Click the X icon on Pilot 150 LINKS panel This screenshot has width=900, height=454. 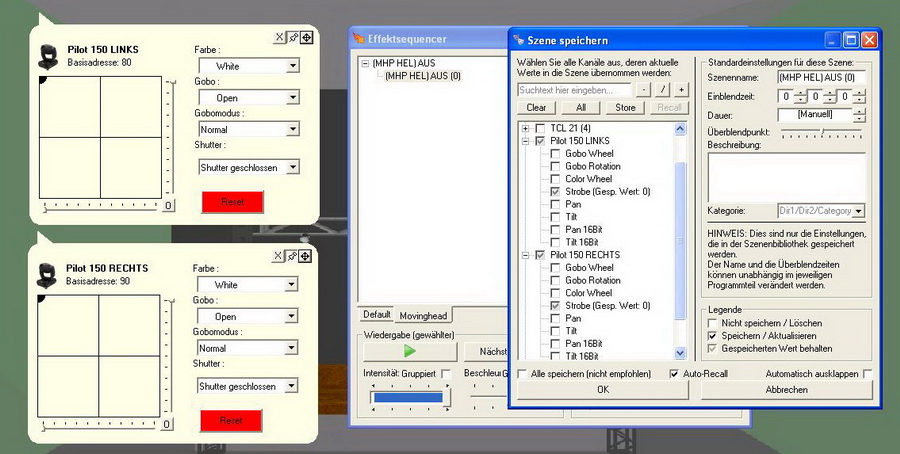click(280, 37)
